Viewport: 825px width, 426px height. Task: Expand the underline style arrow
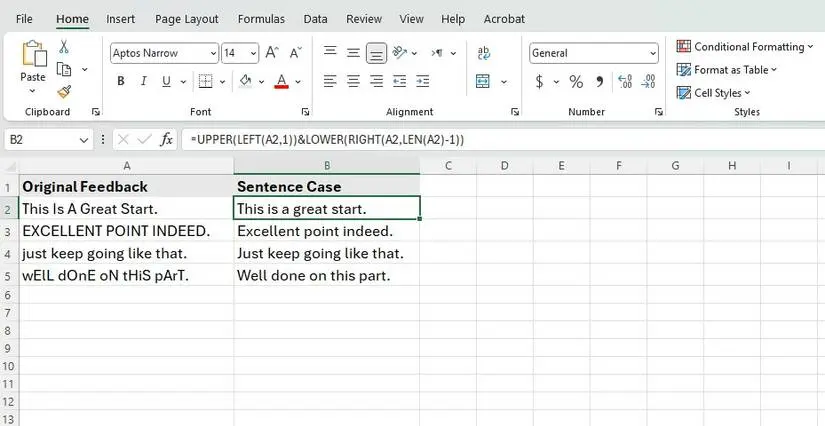coord(183,82)
